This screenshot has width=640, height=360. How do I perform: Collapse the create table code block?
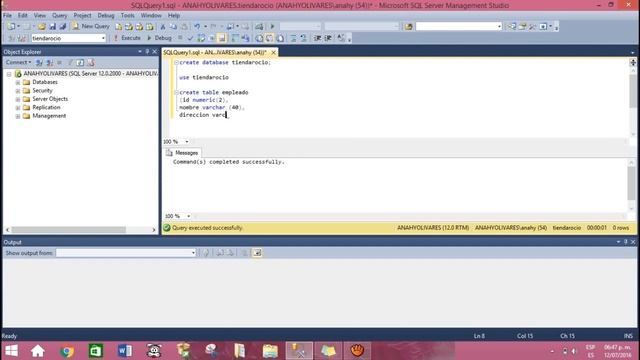176,93
